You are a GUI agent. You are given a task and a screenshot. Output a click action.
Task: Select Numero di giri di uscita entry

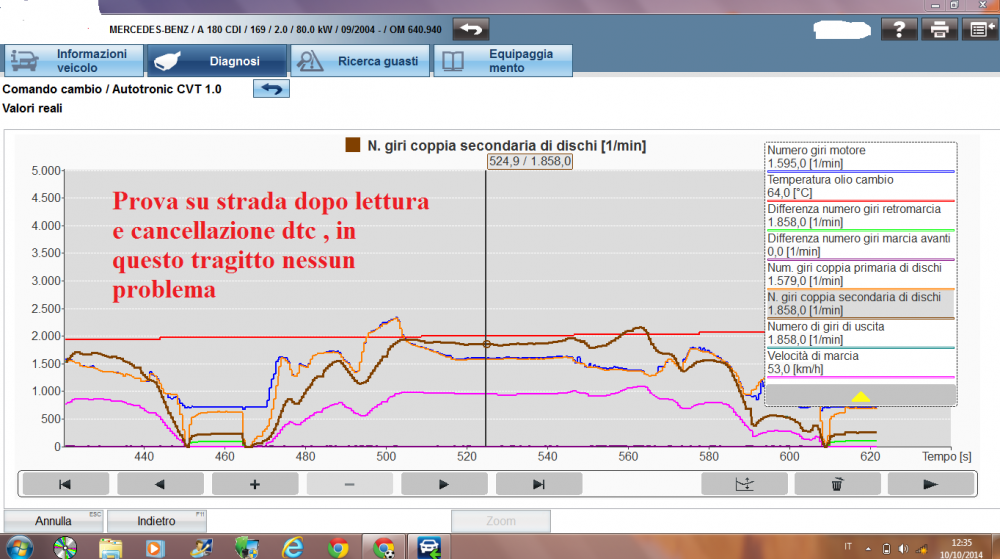click(860, 333)
